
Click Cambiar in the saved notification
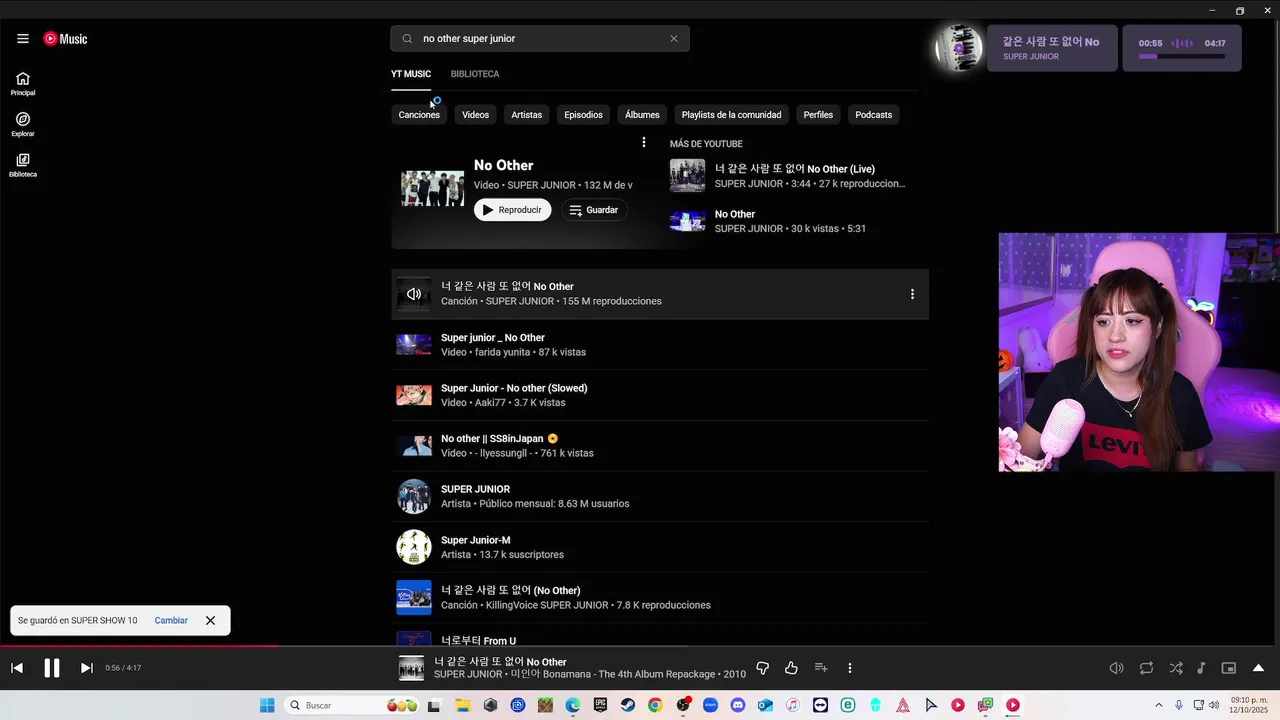click(171, 620)
